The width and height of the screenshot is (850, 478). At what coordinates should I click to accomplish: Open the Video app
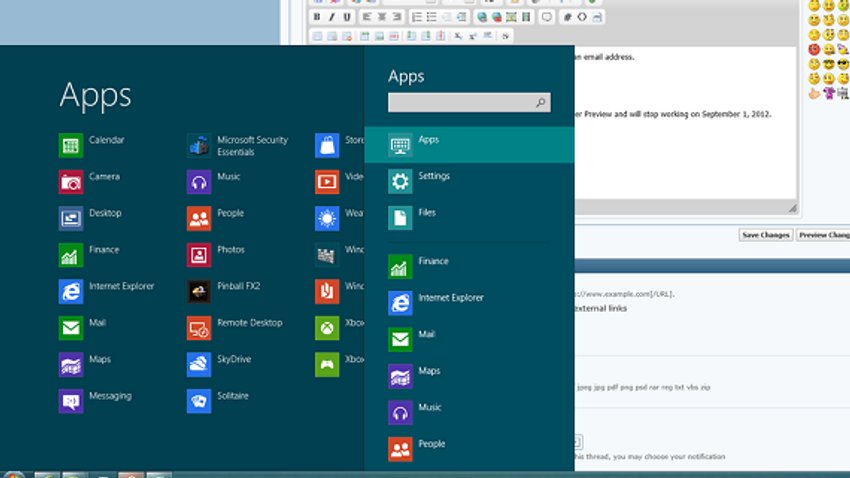pyautogui.click(x=339, y=182)
